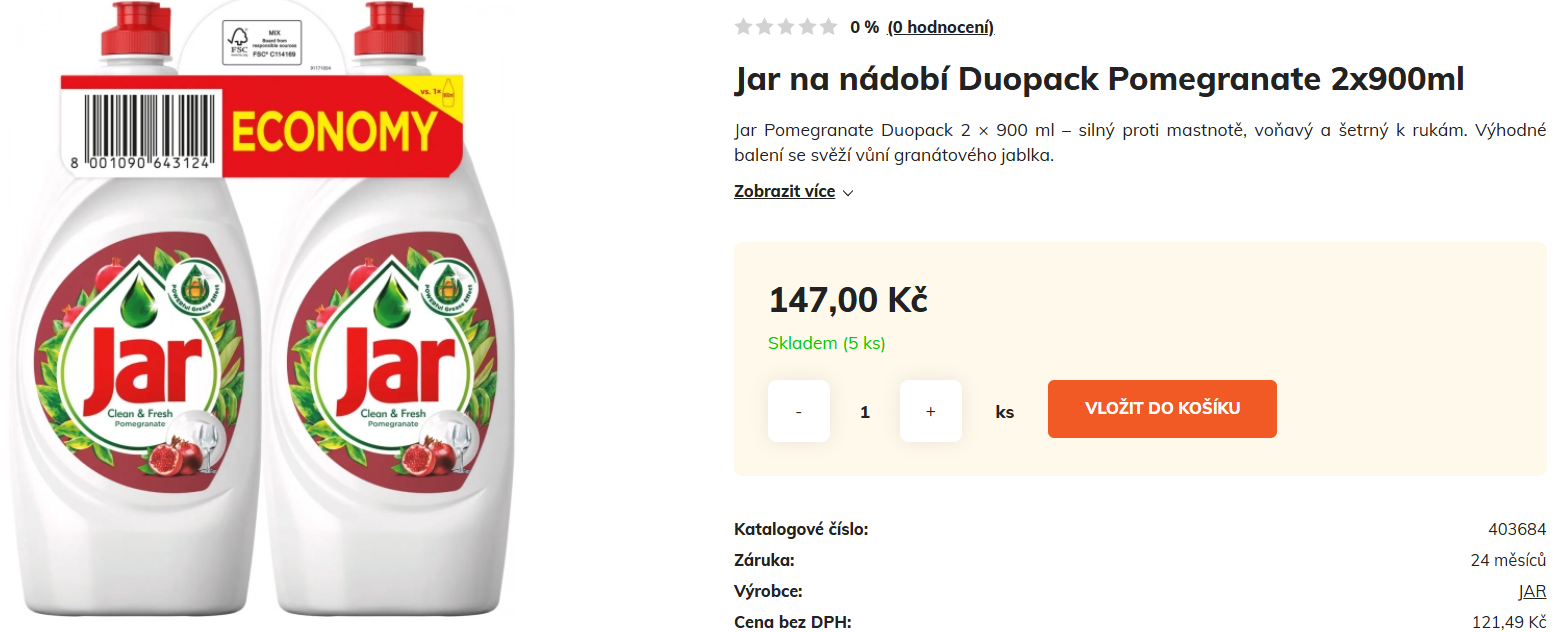Rate the product with the fifth star
The height and width of the screenshot is (632, 1560).
[828, 27]
